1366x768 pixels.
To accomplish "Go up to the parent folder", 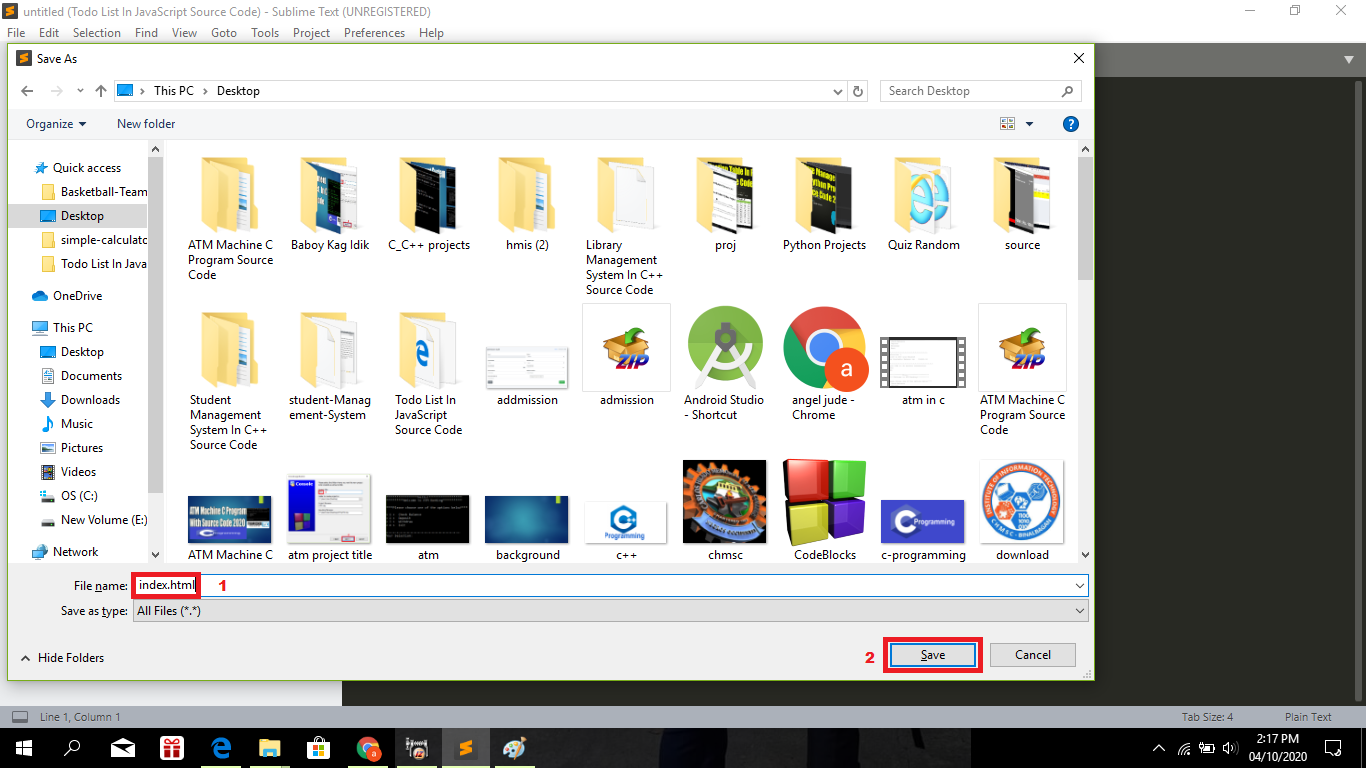I will (101, 90).
